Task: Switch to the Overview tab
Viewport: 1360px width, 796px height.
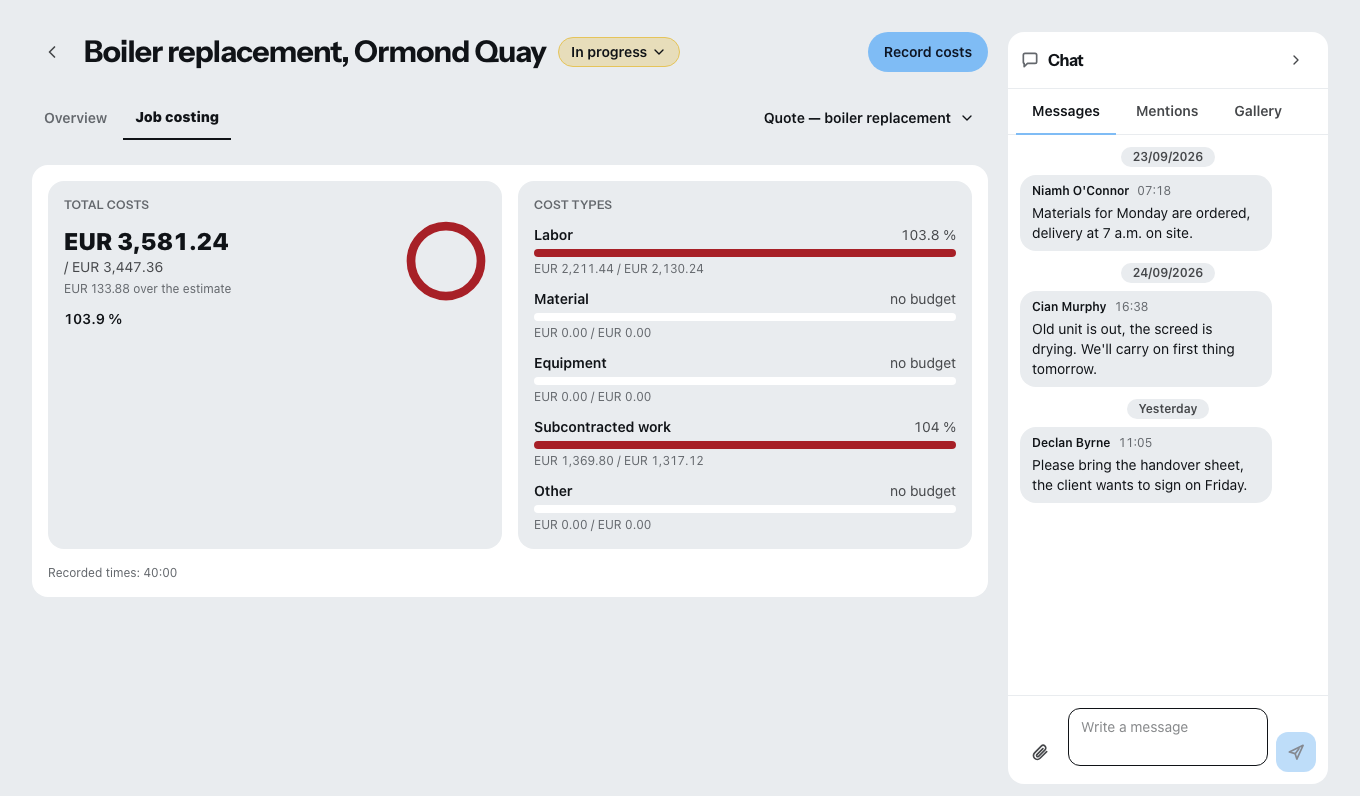Action: click(x=75, y=118)
